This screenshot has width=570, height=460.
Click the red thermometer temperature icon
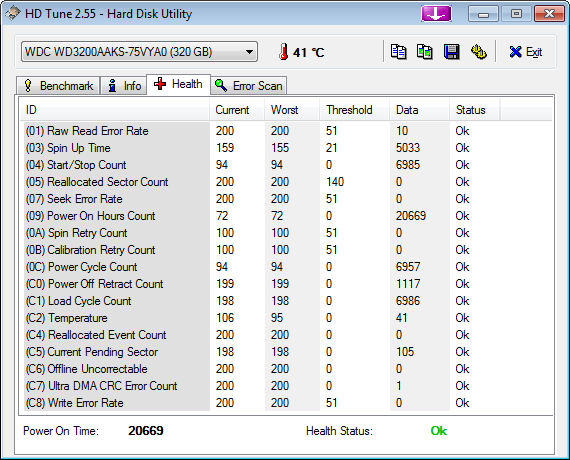(284, 52)
